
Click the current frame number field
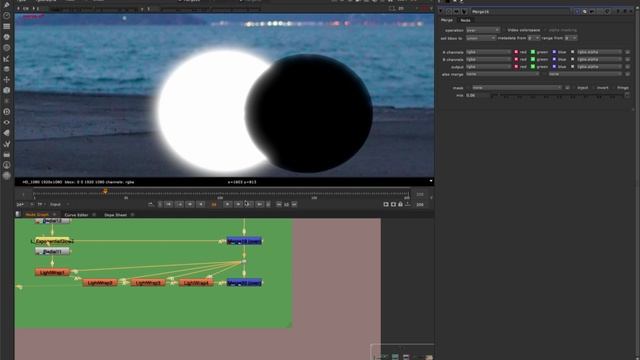tap(214, 204)
